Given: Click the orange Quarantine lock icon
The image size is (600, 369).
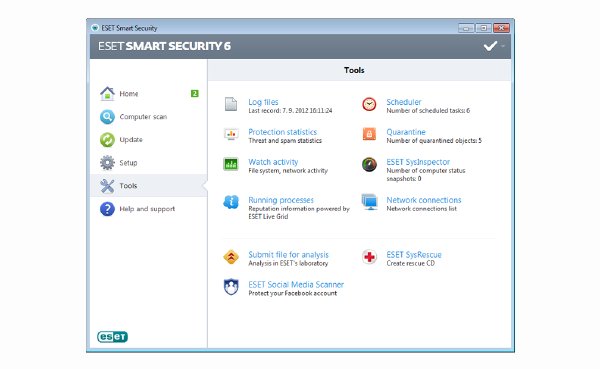Looking at the screenshot, I should (369, 134).
